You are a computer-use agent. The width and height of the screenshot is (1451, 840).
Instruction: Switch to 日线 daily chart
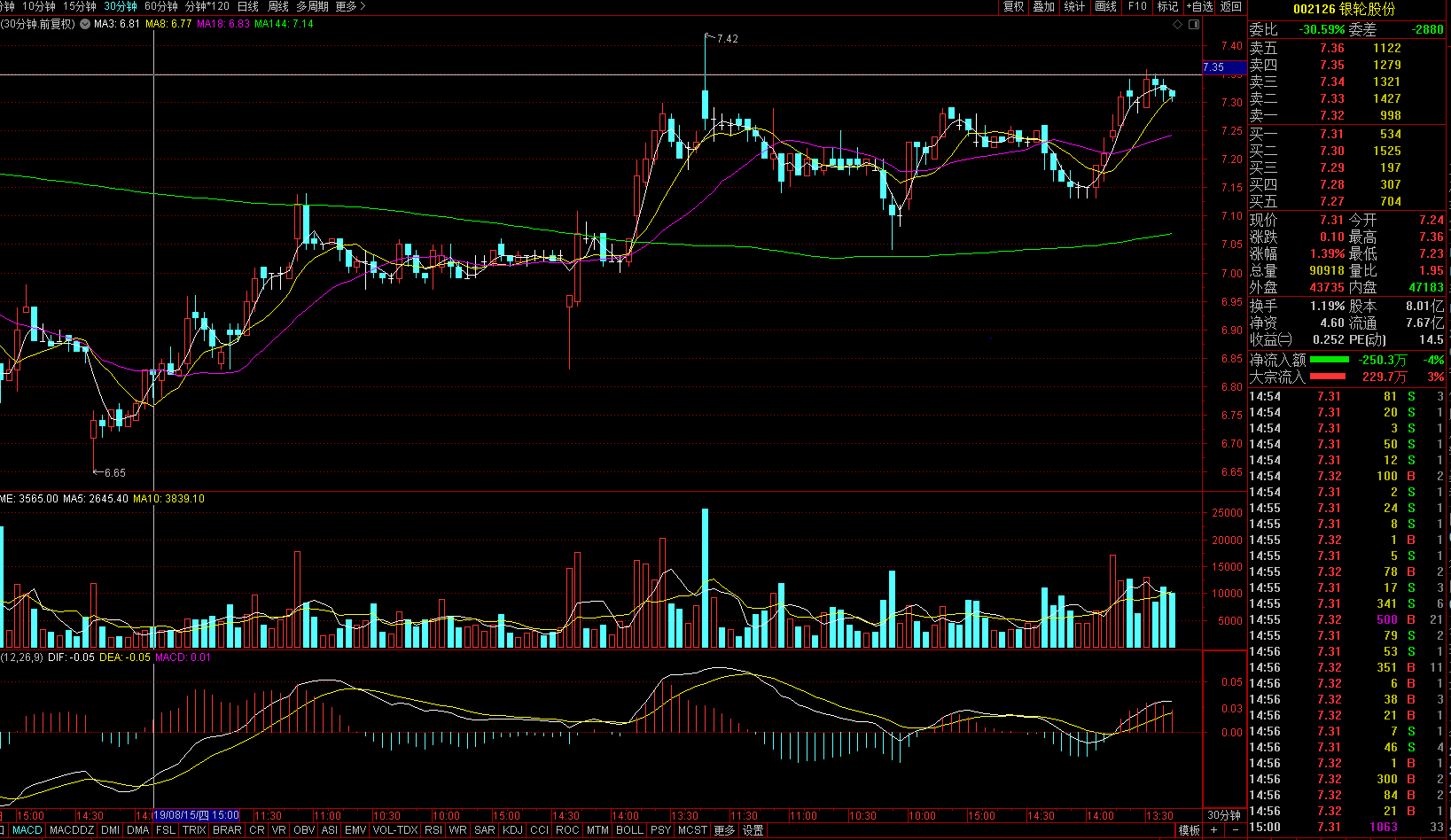pyautogui.click(x=248, y=6)
